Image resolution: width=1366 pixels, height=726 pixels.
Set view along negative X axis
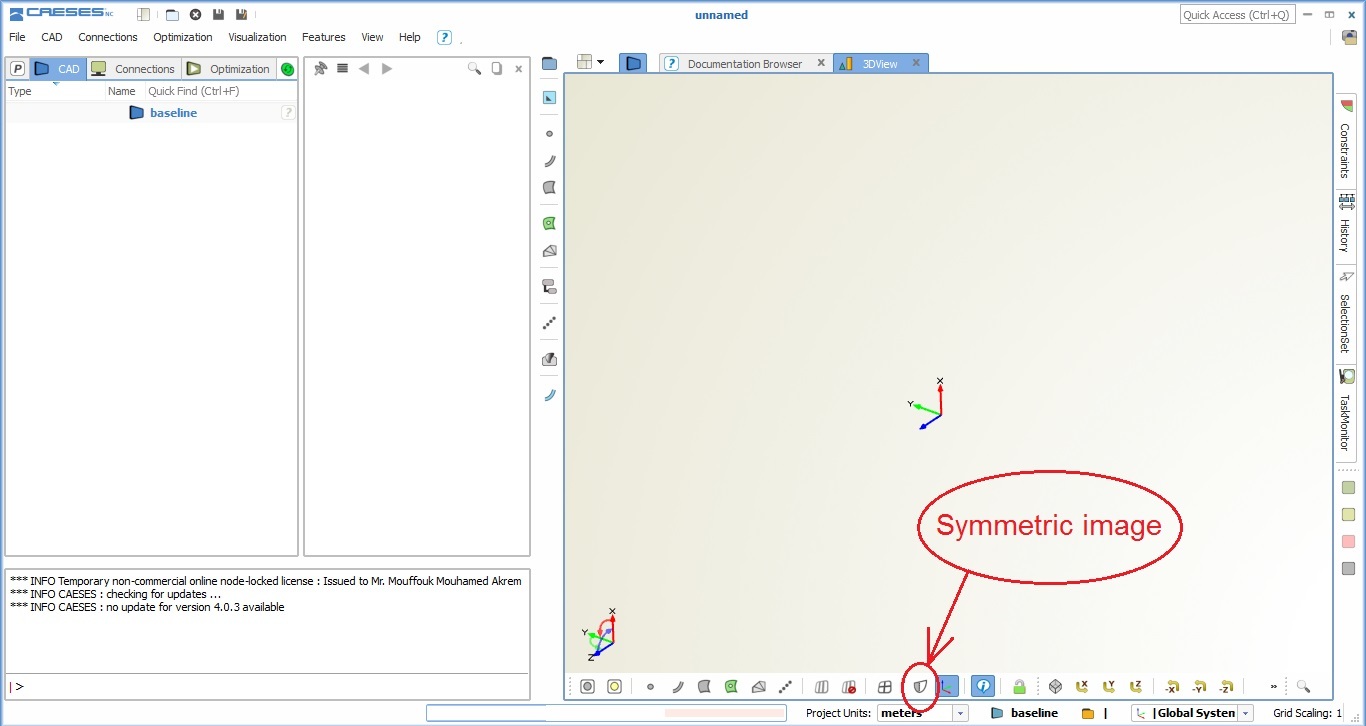(1172, 687)
